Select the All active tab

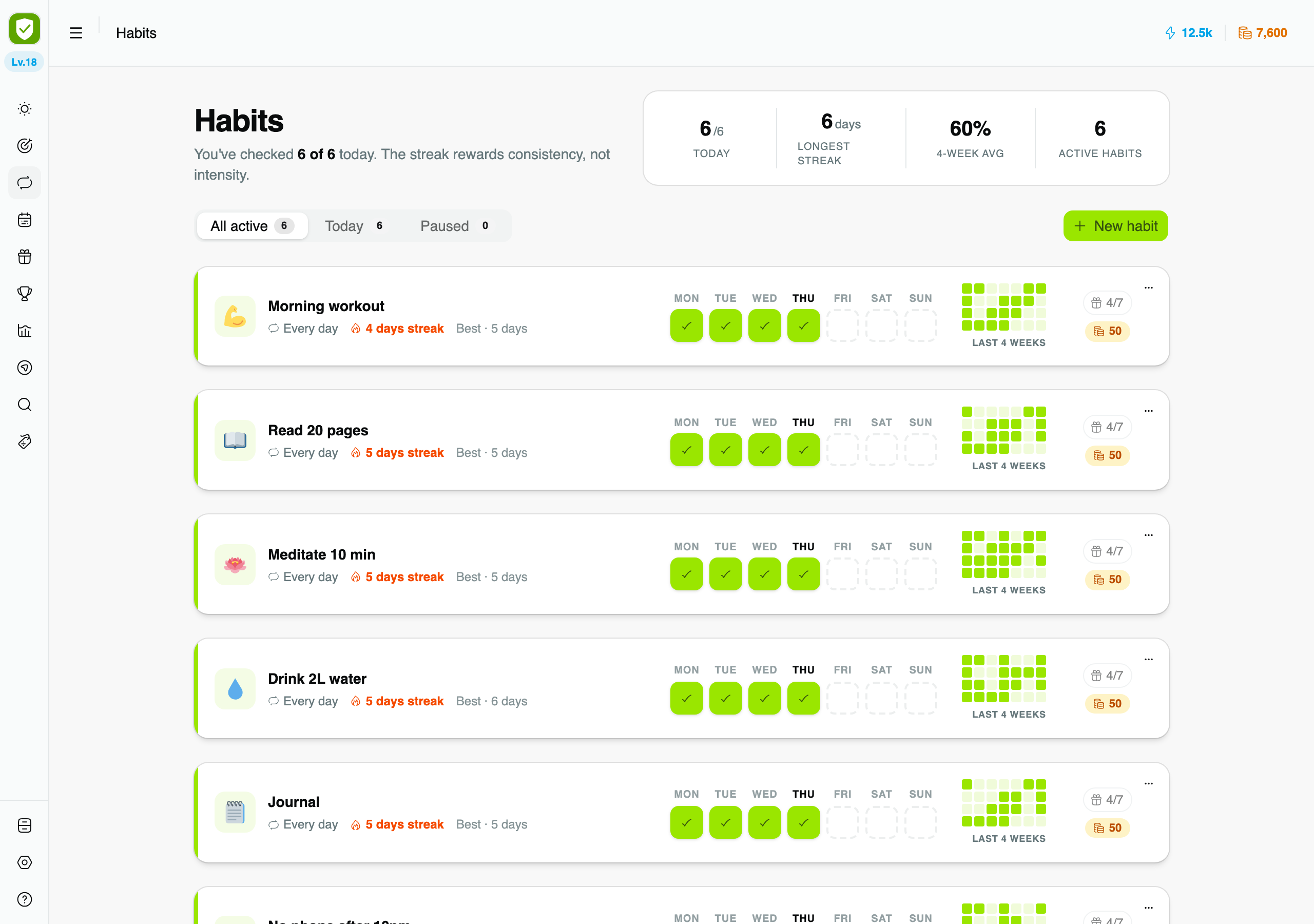tap(253, 226)
